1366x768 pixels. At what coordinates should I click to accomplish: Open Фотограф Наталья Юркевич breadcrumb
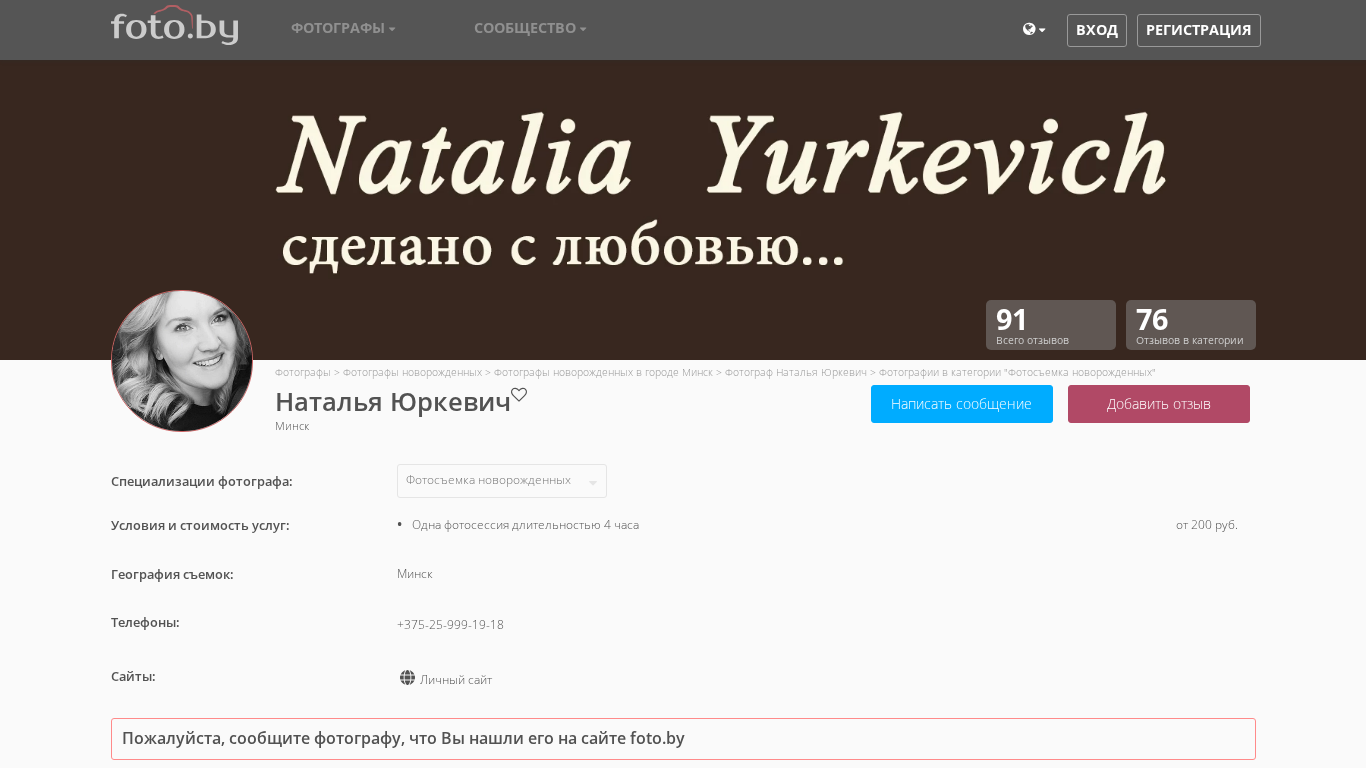(x=795, y=372)
